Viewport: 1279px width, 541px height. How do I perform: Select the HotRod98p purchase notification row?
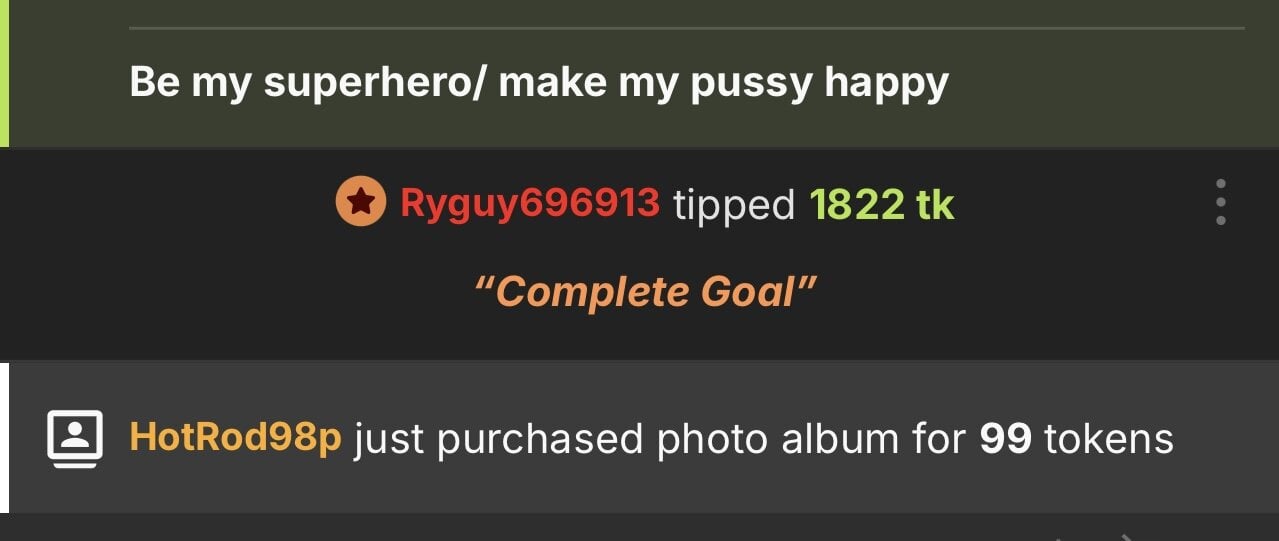click(644, 438)
